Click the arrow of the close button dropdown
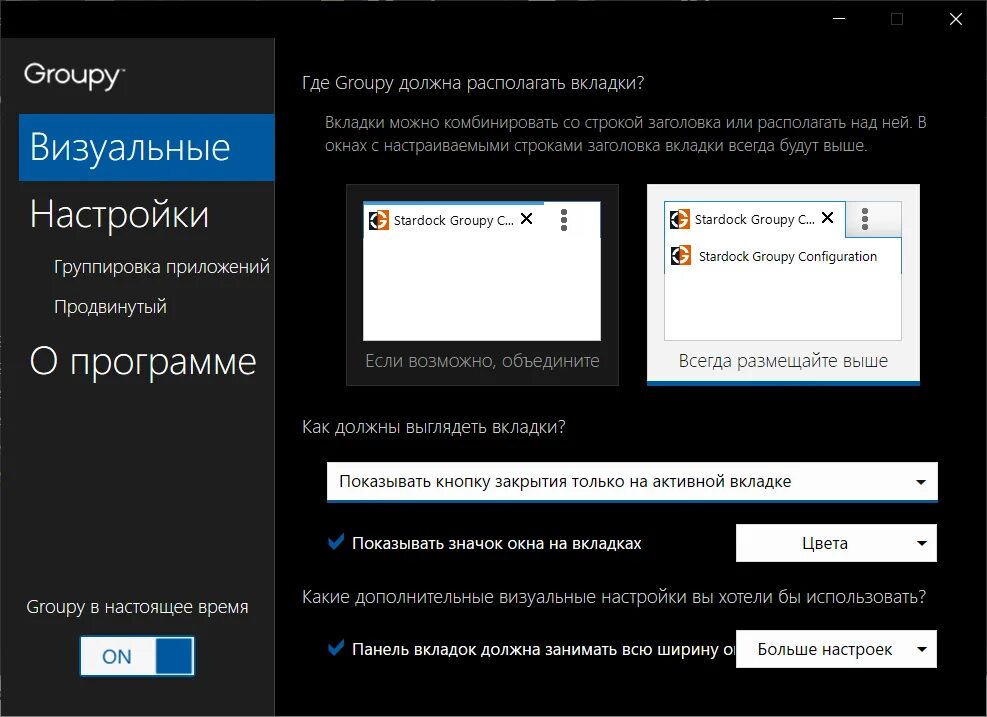 921,482
